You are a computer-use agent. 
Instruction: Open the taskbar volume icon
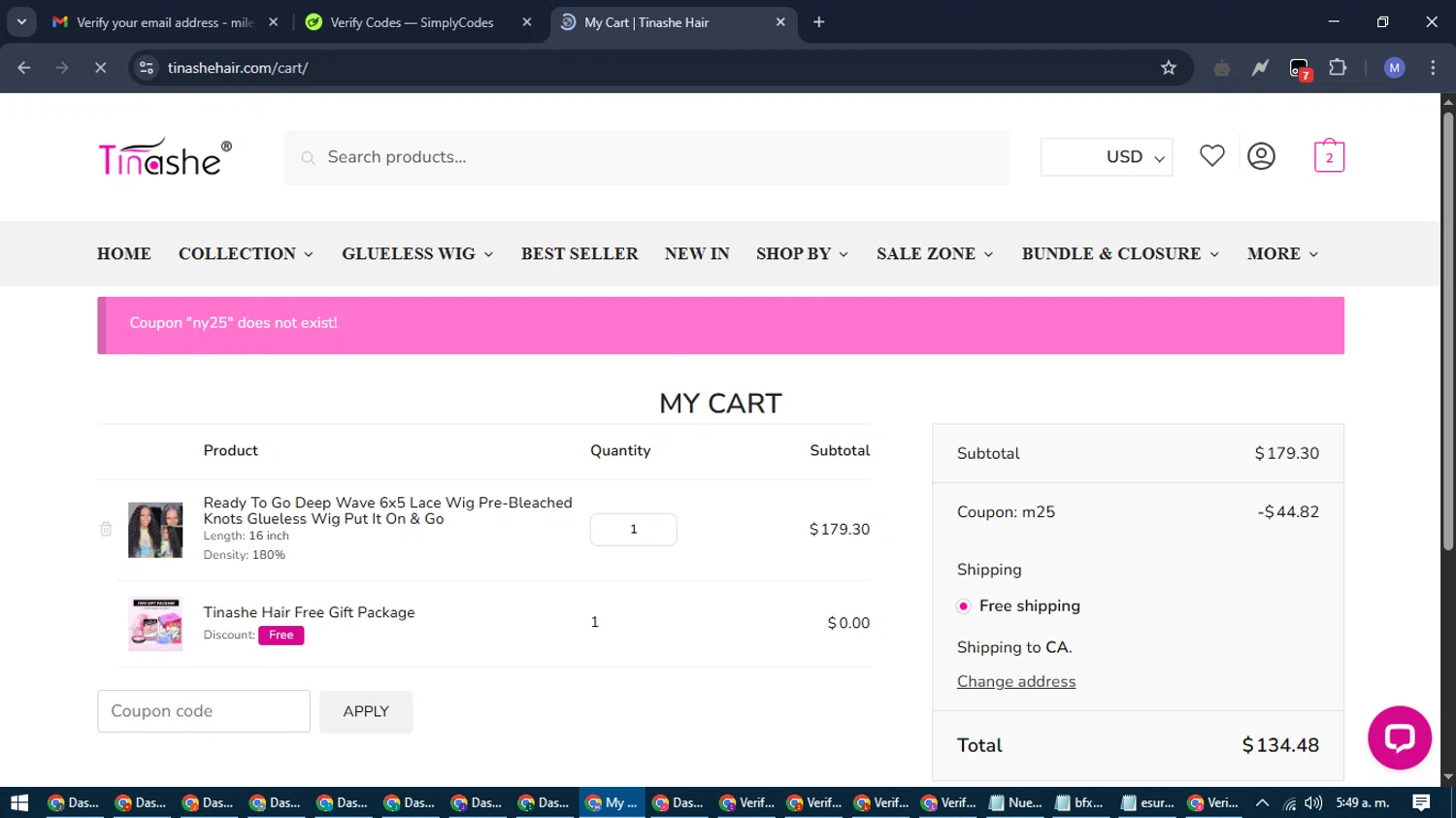[1313, 803]
